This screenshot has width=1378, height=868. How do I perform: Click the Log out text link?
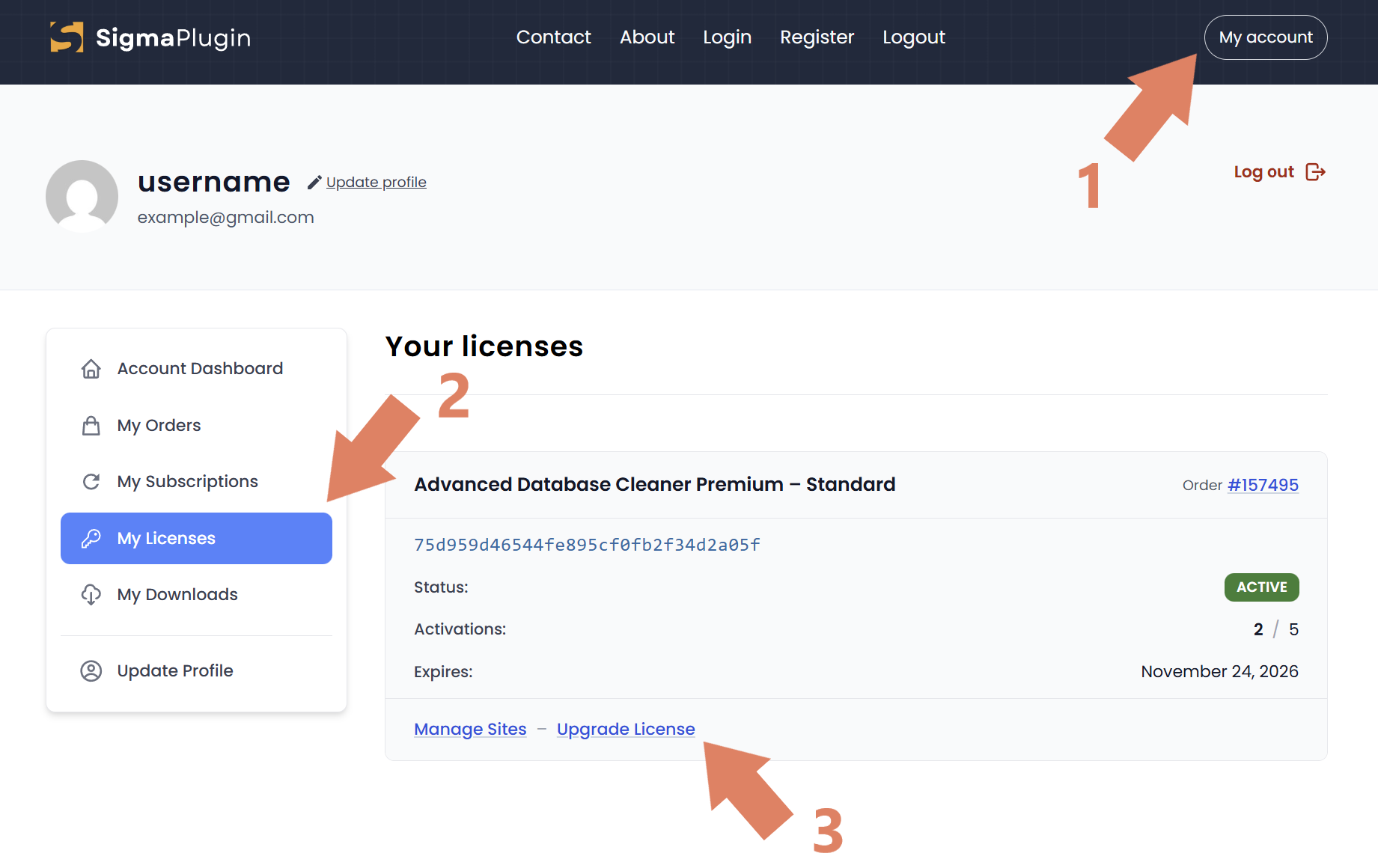pyautogui.click(x=1264, y=172)
